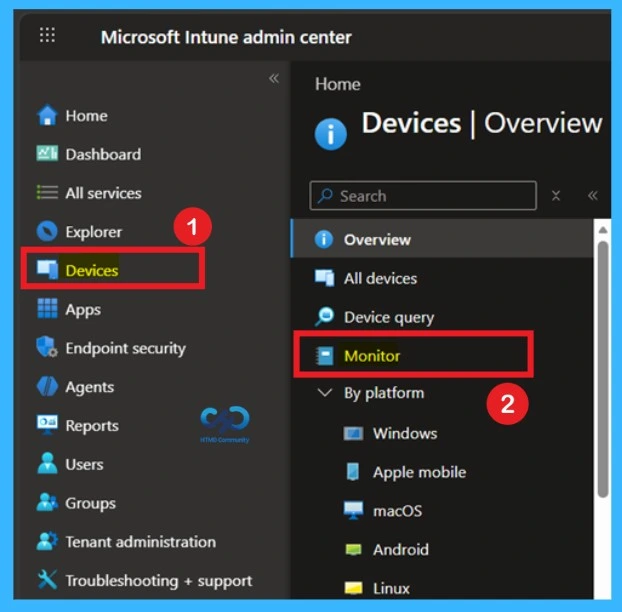The image size is (622, 612).
Task: Click the Troubleshooting + support tools icon
Action: pyautogui.click(x=47, y=580)
